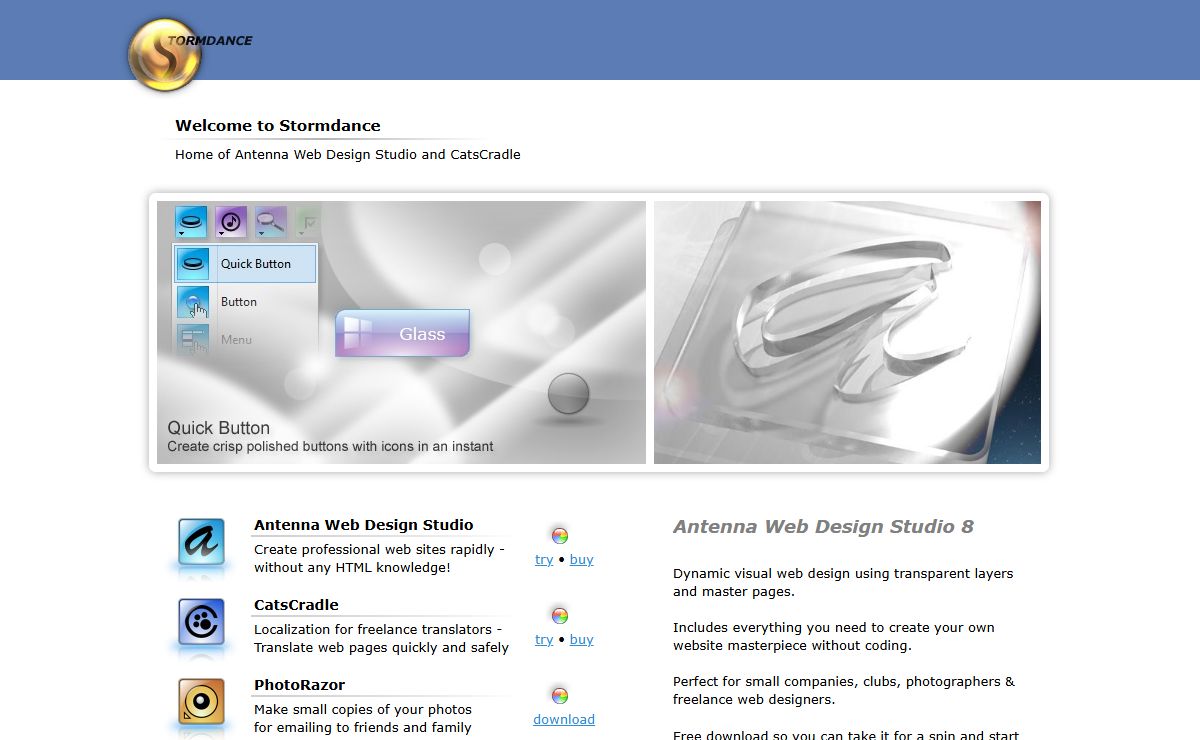Open the buy link for CatsCradle
Image resolution: width=1200 pixels, height=740 pixels.
pyautogui.click(x=581, y=640)
